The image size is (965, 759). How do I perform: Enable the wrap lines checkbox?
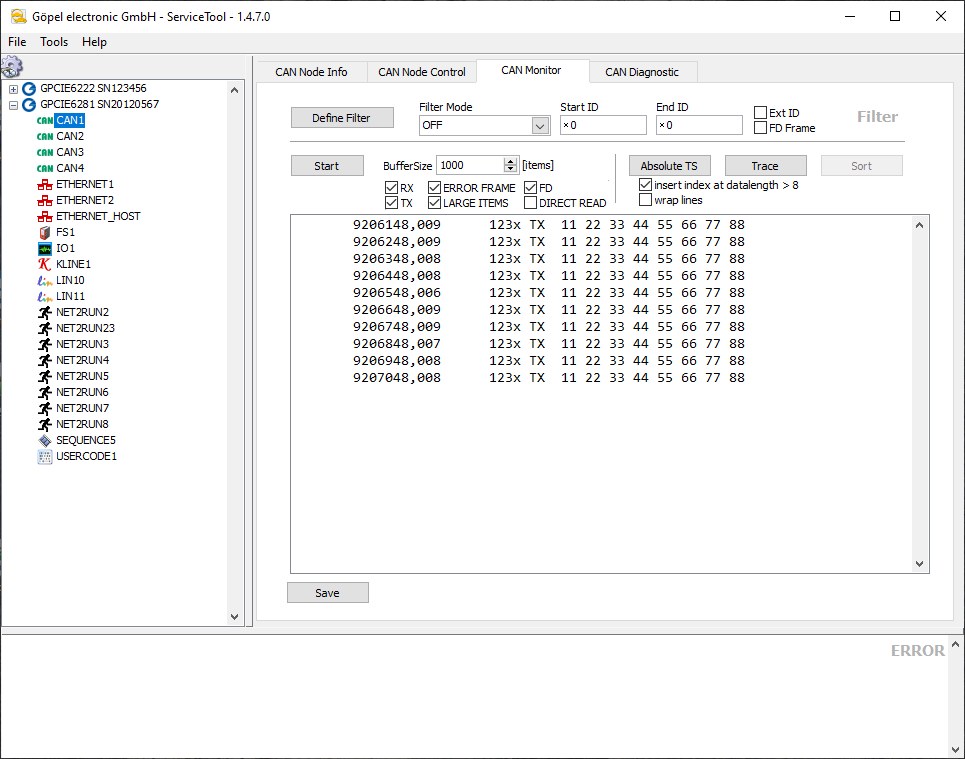click(x=646, y=200)
